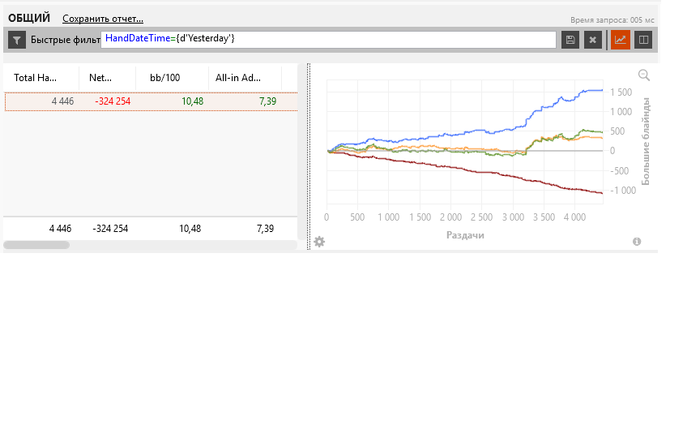
Task: Click the green 10,48 value in the row
Action: click(x=192, y=101)
